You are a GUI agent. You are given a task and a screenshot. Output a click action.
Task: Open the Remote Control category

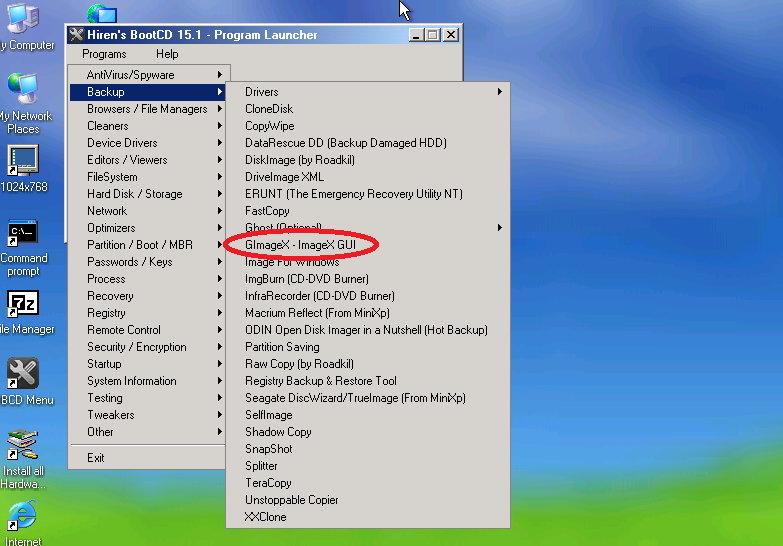(x=148, y=330)
